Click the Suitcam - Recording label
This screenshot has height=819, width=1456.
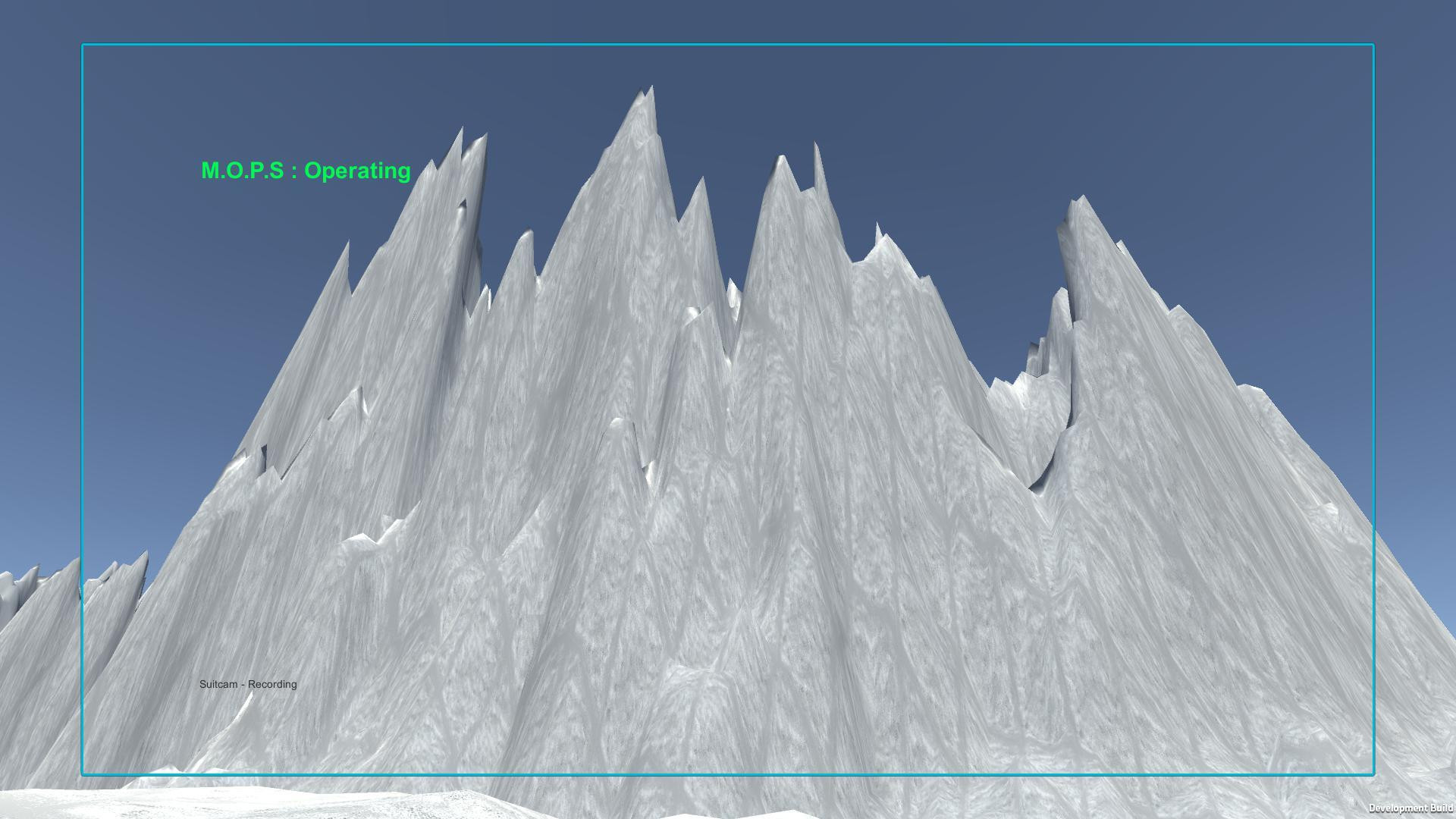[248, 684]
